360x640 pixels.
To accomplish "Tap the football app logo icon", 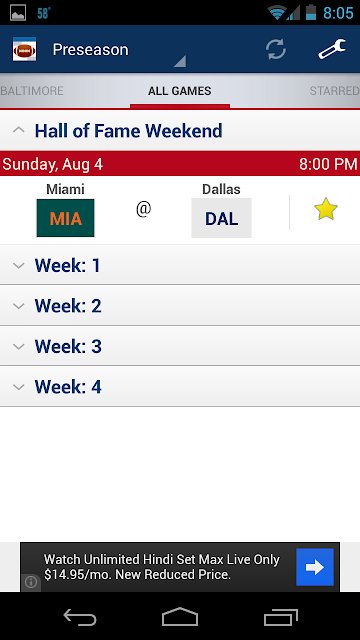I will [24, 49].
